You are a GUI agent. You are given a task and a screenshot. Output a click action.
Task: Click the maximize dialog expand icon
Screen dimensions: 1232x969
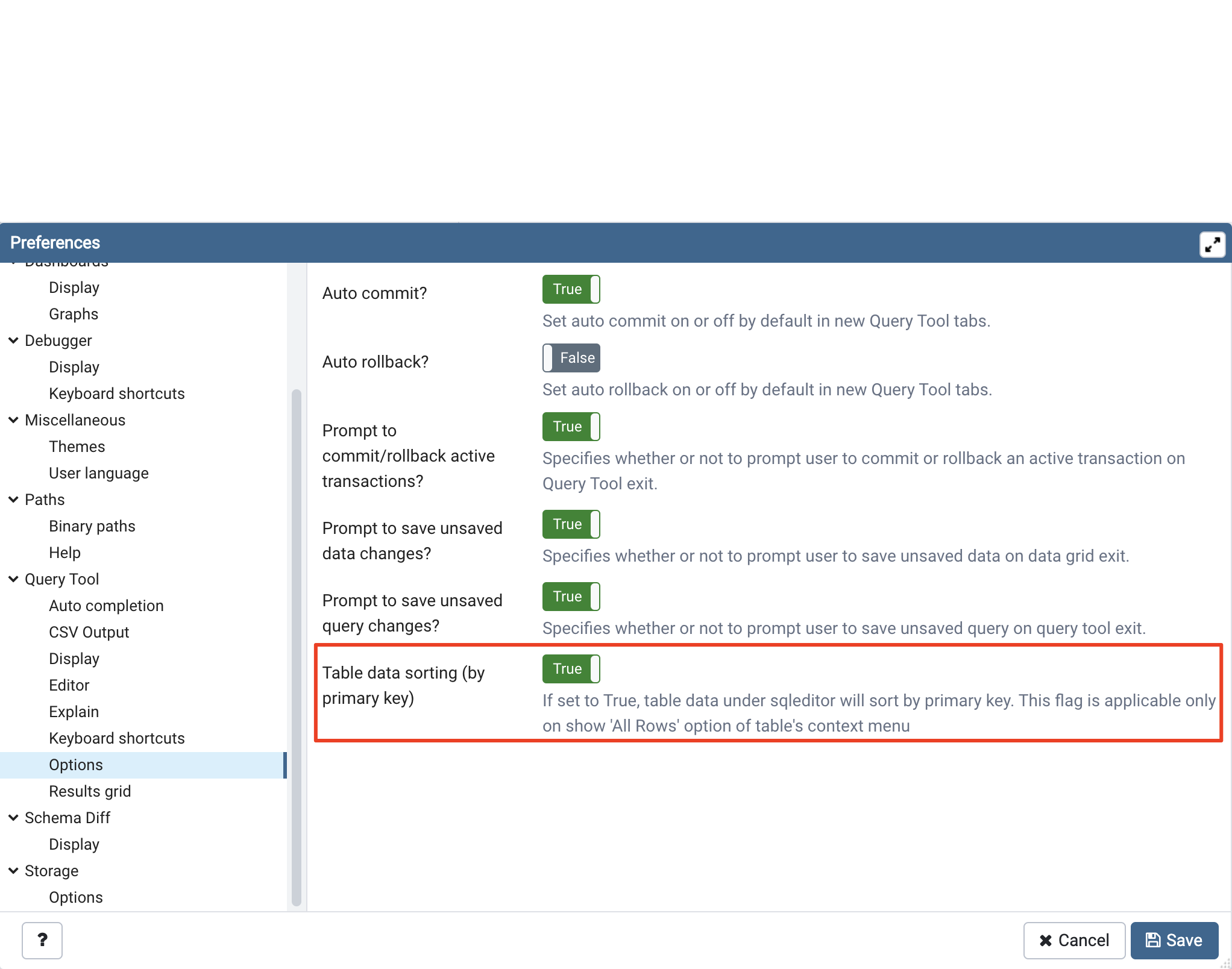[1212, 245]
